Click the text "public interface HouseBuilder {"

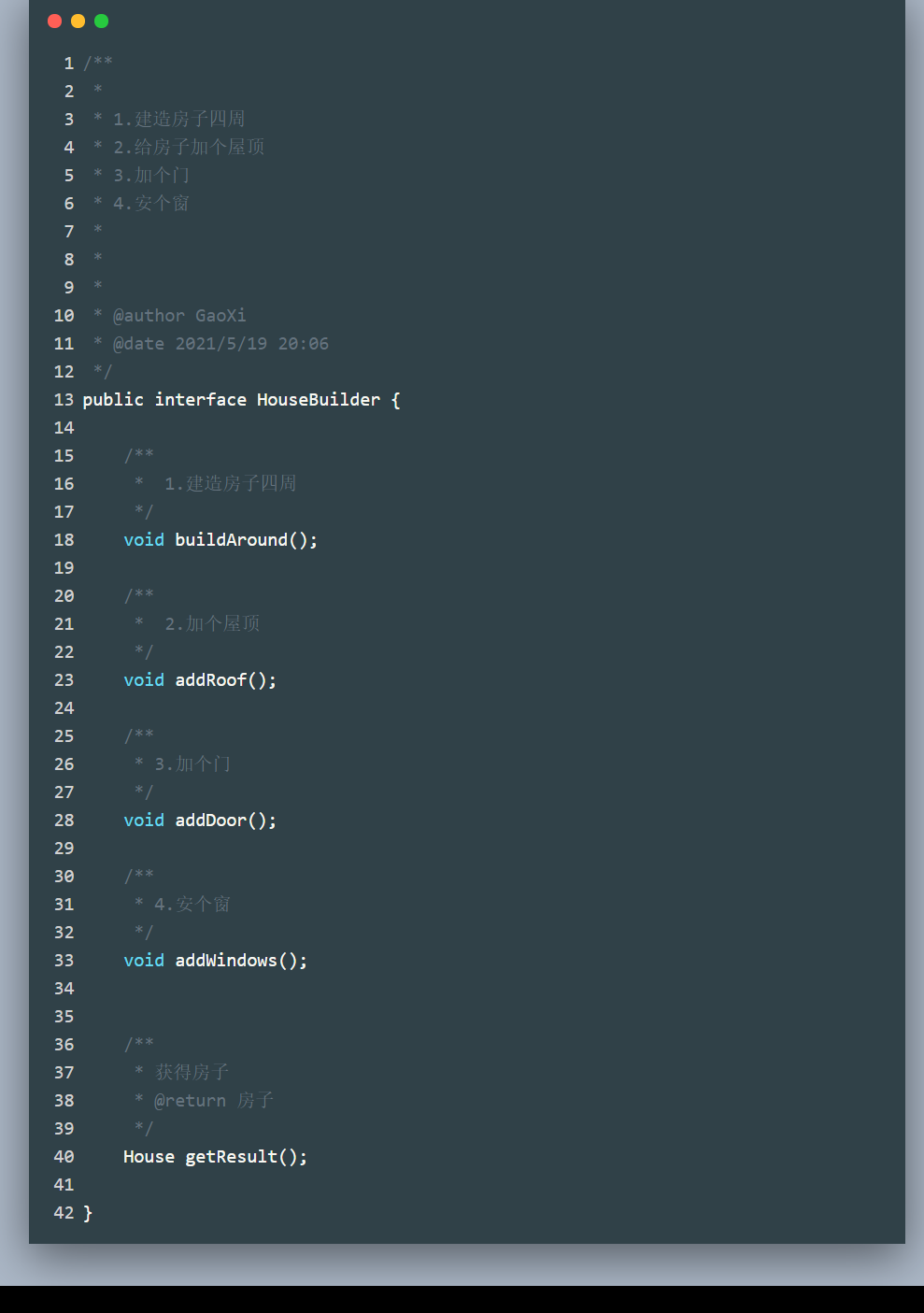(241, 400)
